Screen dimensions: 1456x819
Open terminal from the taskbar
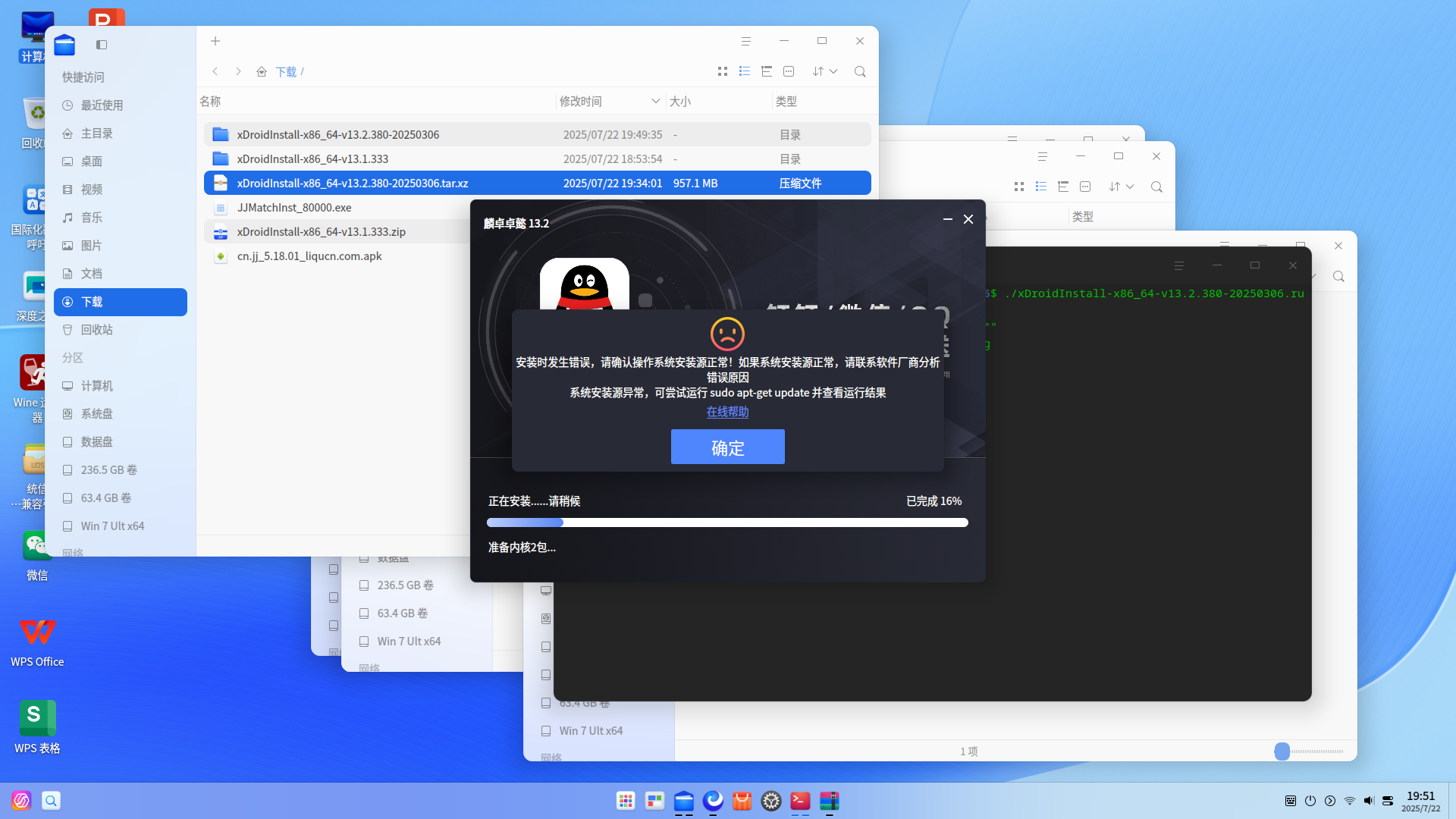click(800, 801)
